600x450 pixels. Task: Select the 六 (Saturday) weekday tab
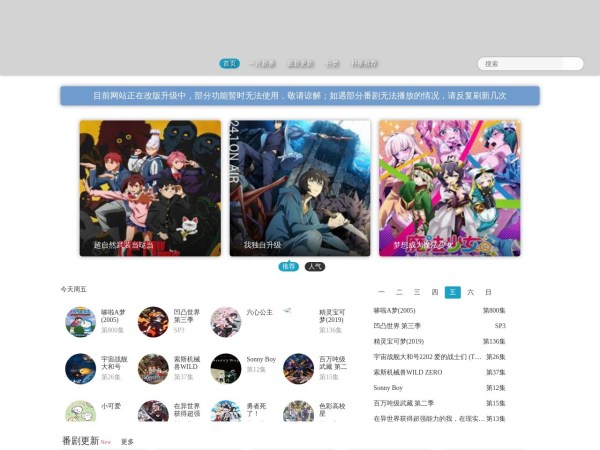[x=470, y=292]
